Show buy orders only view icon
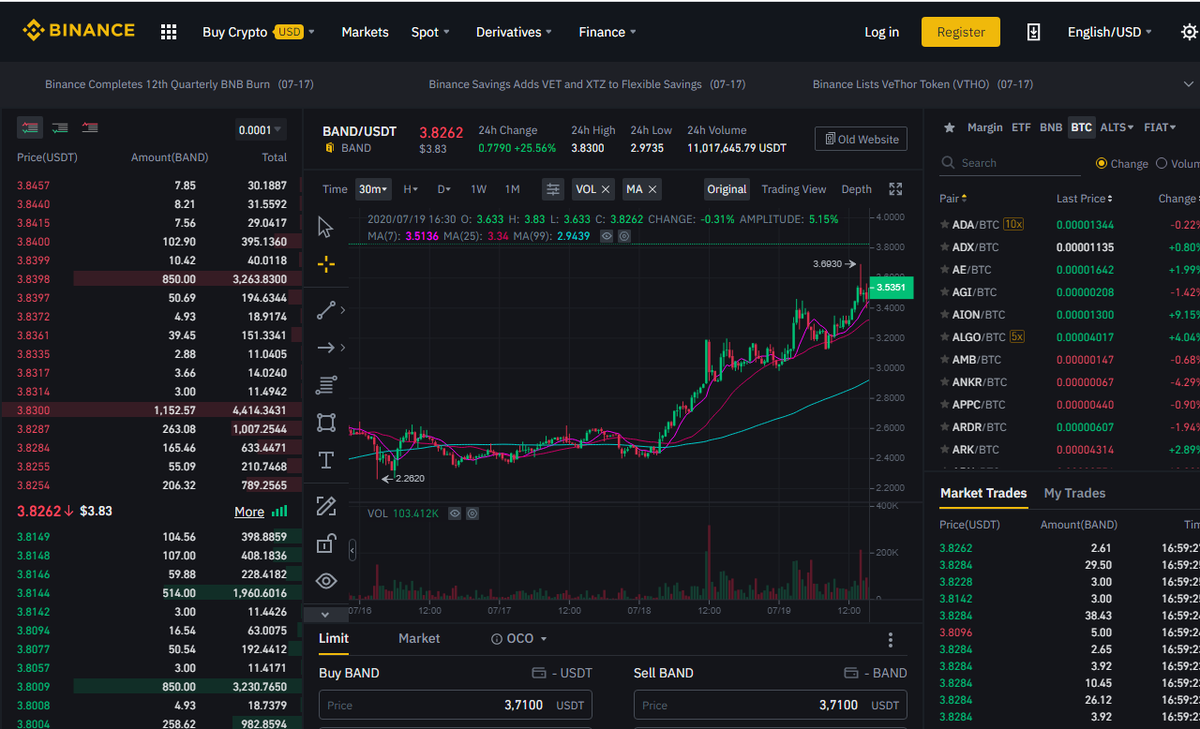Image resolution: width=1200 pixels, height=729 pixels. pos(60,128)
